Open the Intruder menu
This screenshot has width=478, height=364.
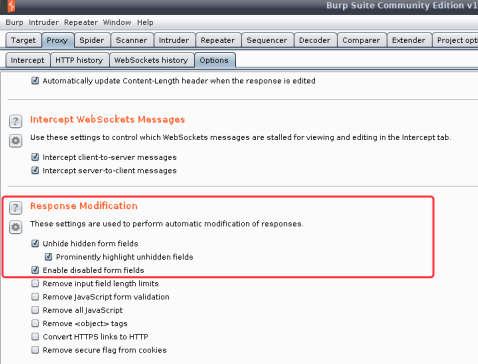click(43, 22)
